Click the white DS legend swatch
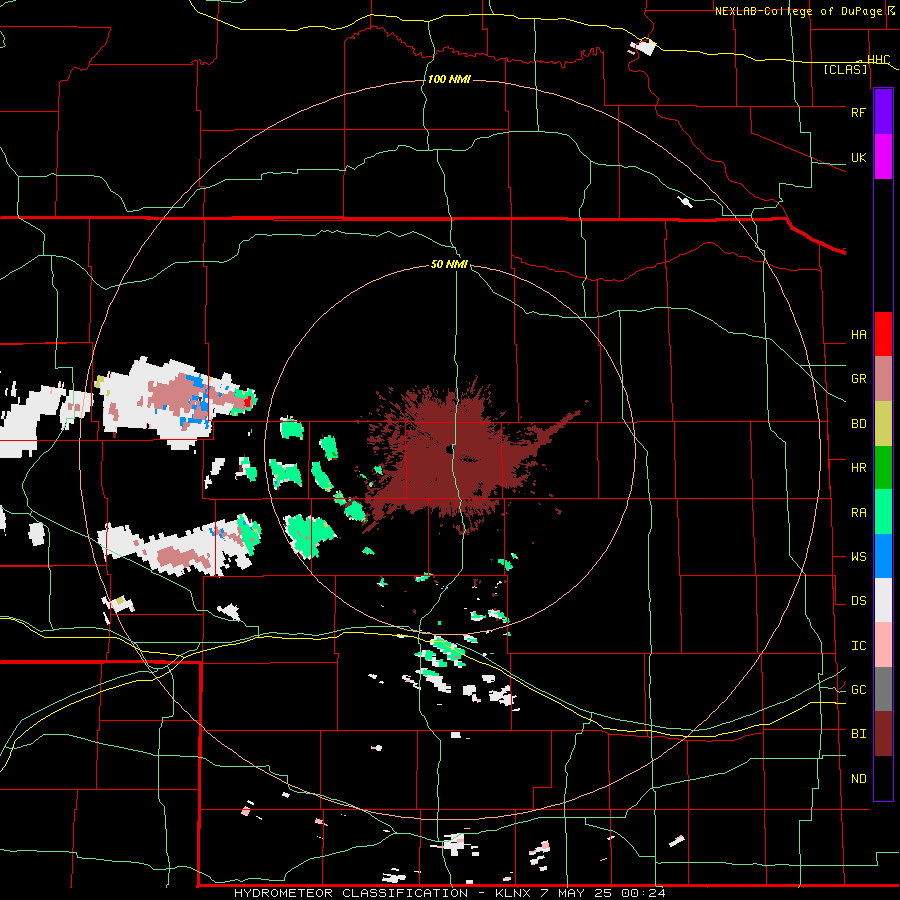The width and height of the screenshot is (900, 900). coord(883,600)
